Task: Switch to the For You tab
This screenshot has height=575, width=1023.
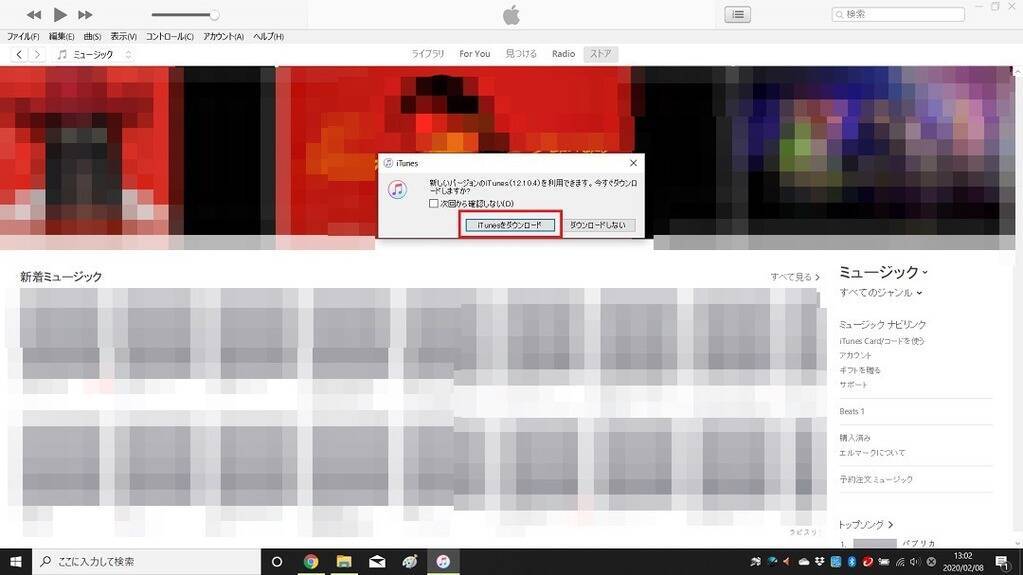Action: click(x=474, y=54)
